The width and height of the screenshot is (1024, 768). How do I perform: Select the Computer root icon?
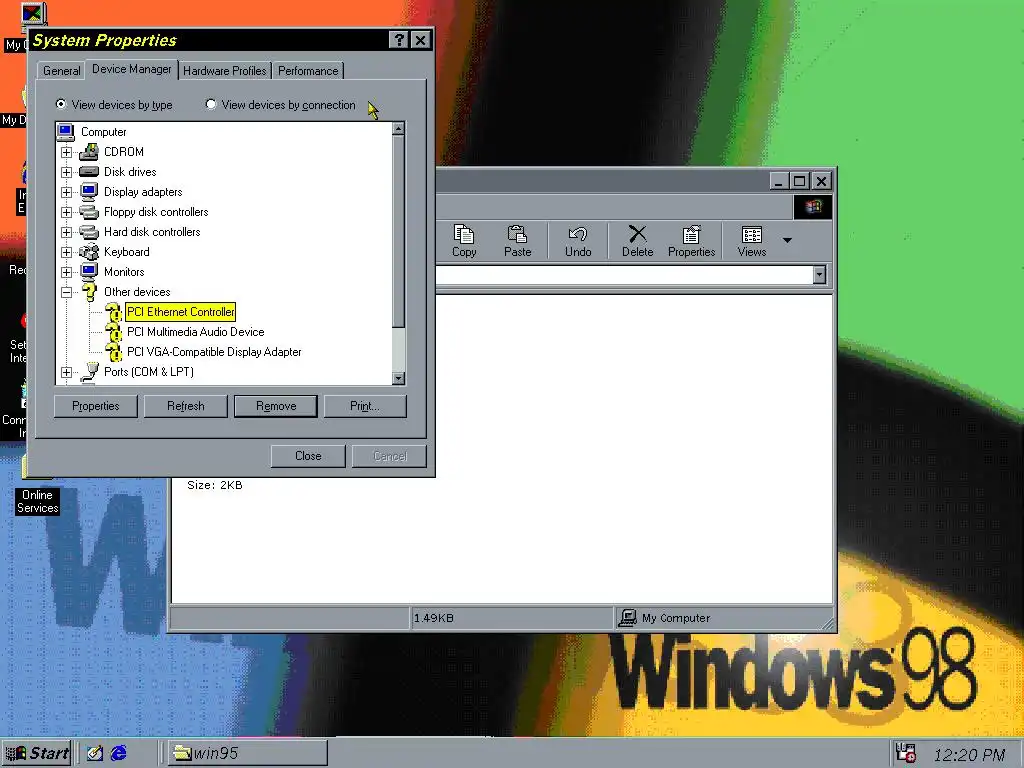[65, 132]
